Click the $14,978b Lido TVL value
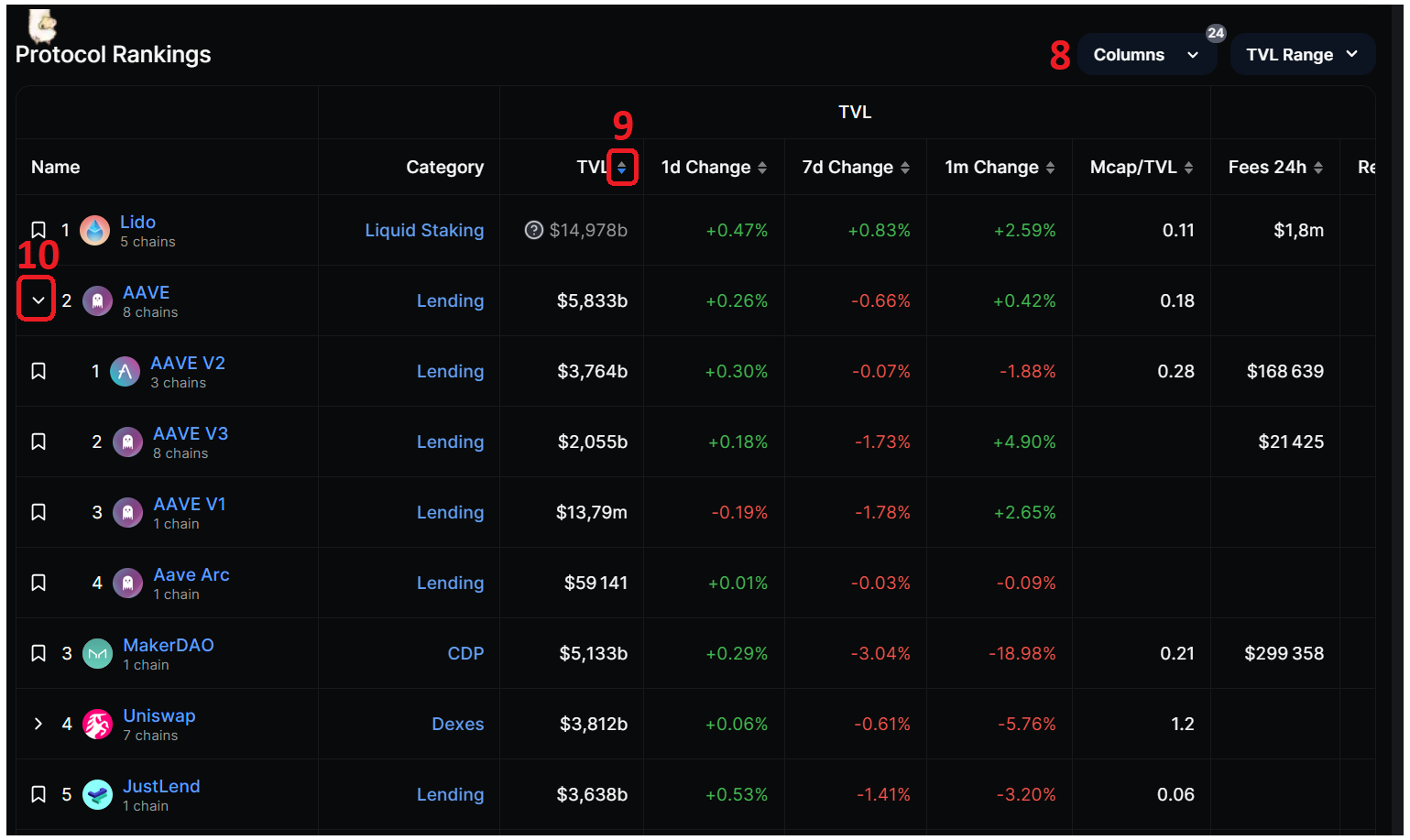The height and width of the screenshot is (840, 1410). coord(588,230)
